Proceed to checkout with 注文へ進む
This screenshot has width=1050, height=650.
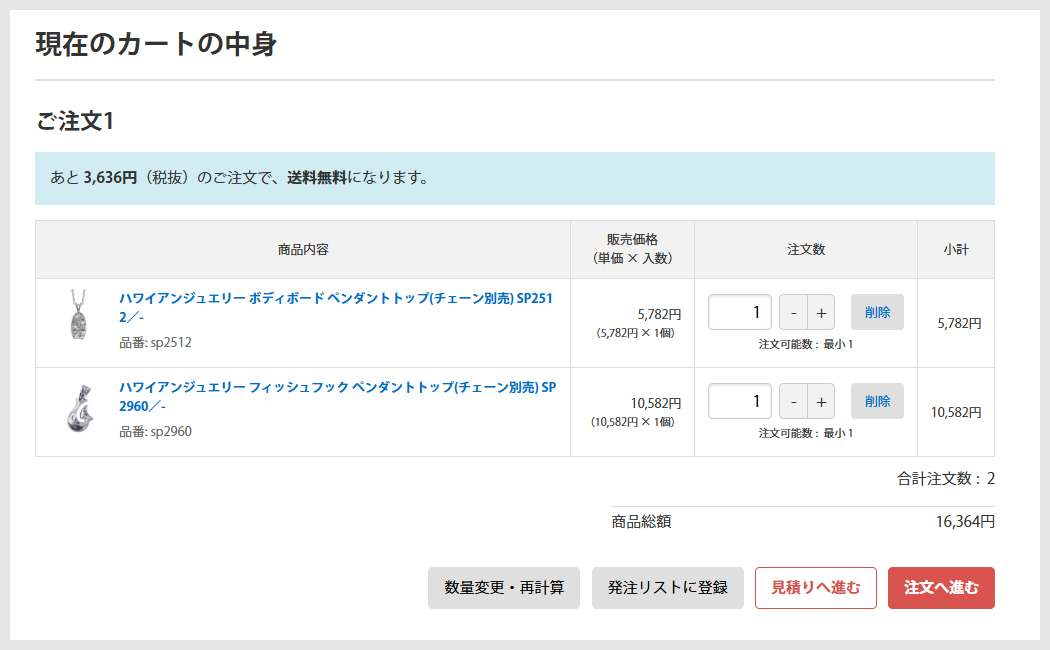(x=941, y=588)
